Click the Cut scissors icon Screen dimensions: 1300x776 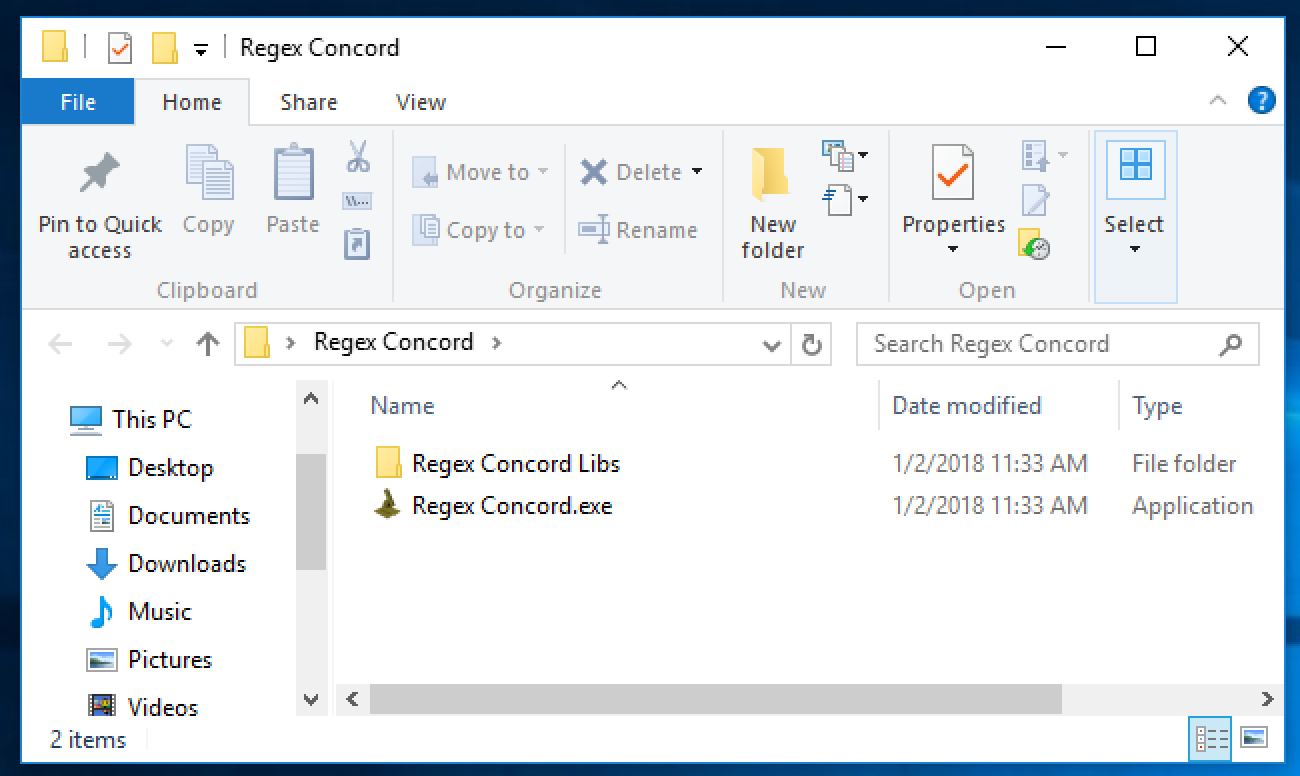[x=358, y=157]
